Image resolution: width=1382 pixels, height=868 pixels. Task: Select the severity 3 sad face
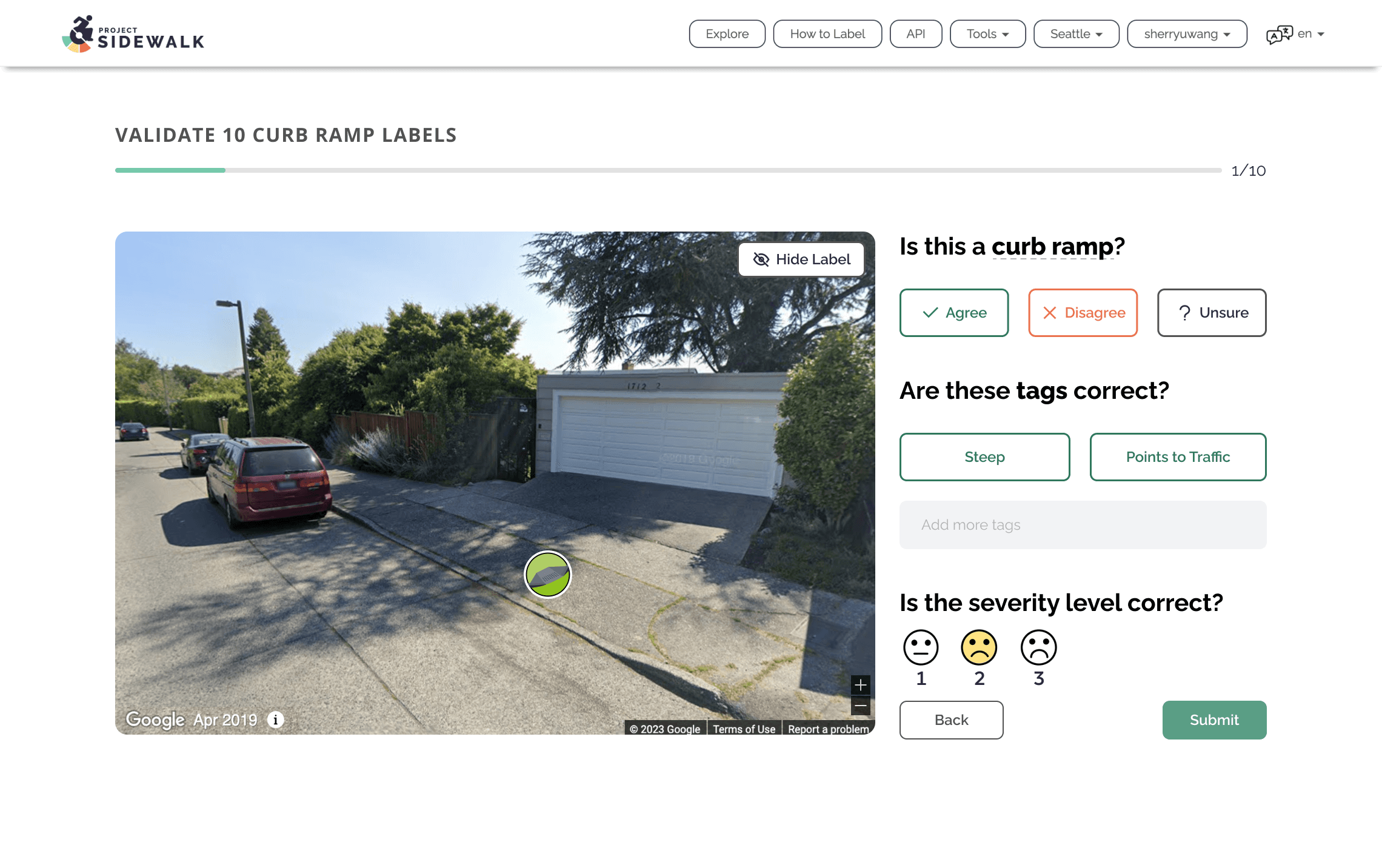[1038, 647]
